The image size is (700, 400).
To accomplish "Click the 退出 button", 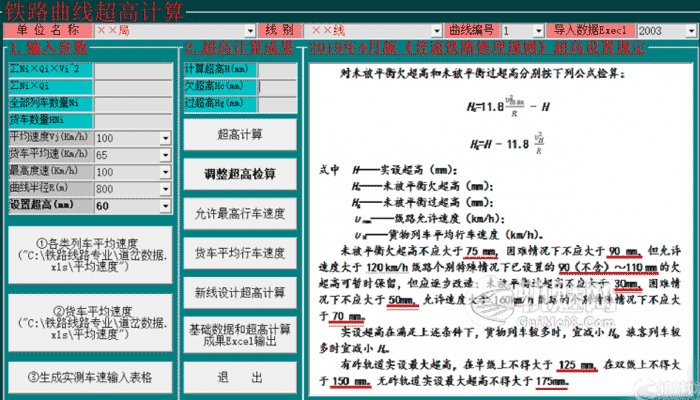I will tap(240, 378).
